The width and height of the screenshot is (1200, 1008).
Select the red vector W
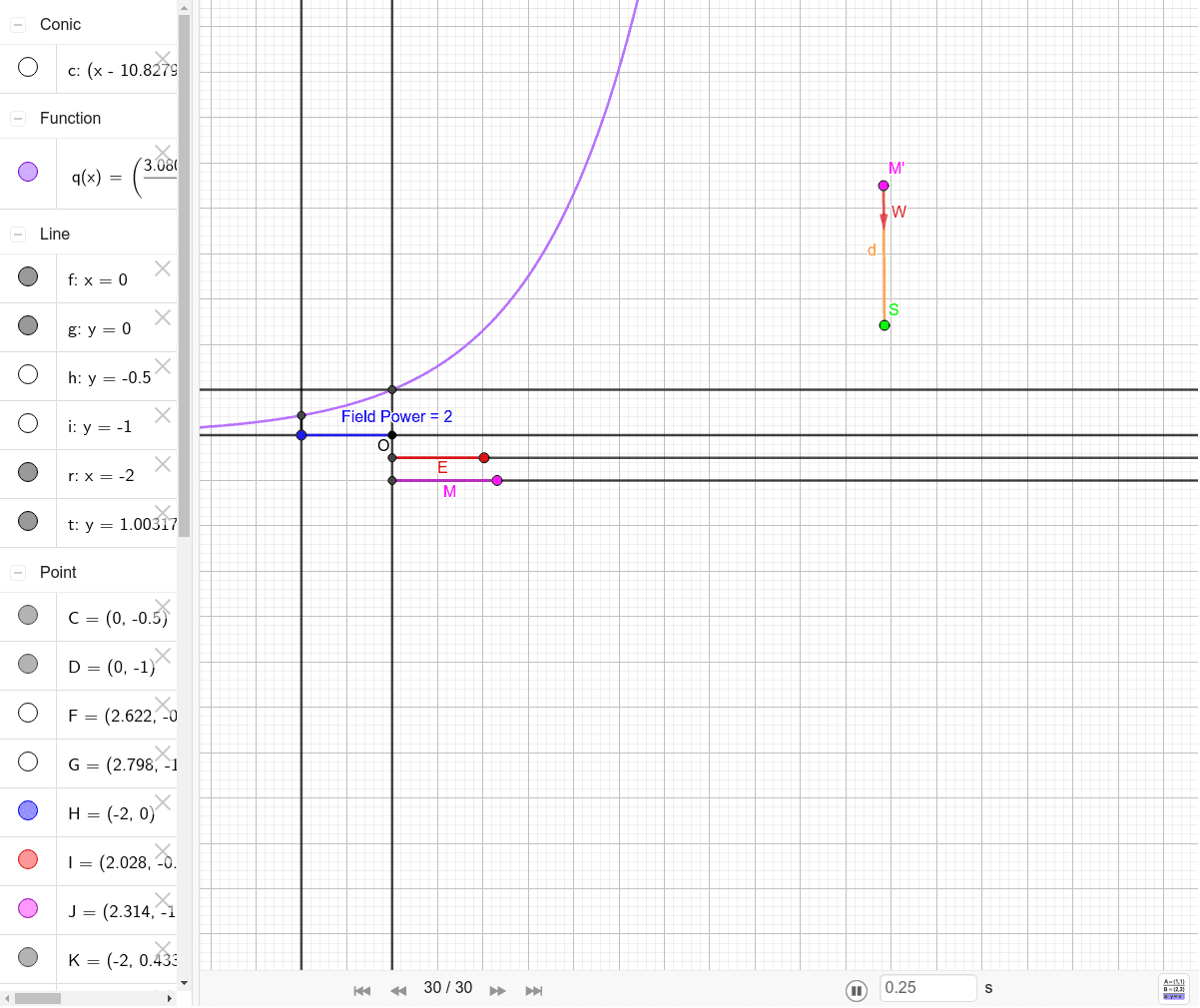click(x=884, y=208)
